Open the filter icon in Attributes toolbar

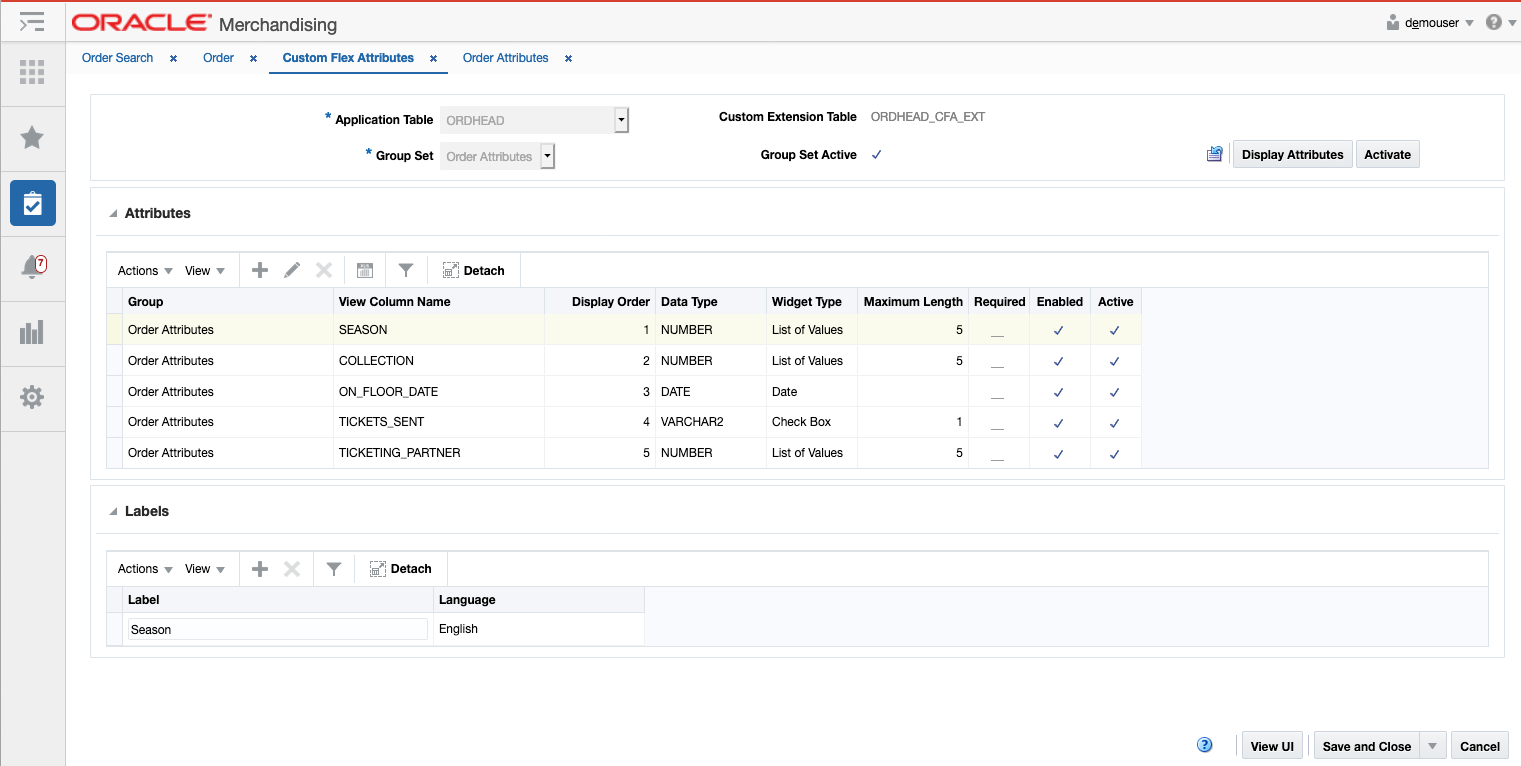point(405,269)
